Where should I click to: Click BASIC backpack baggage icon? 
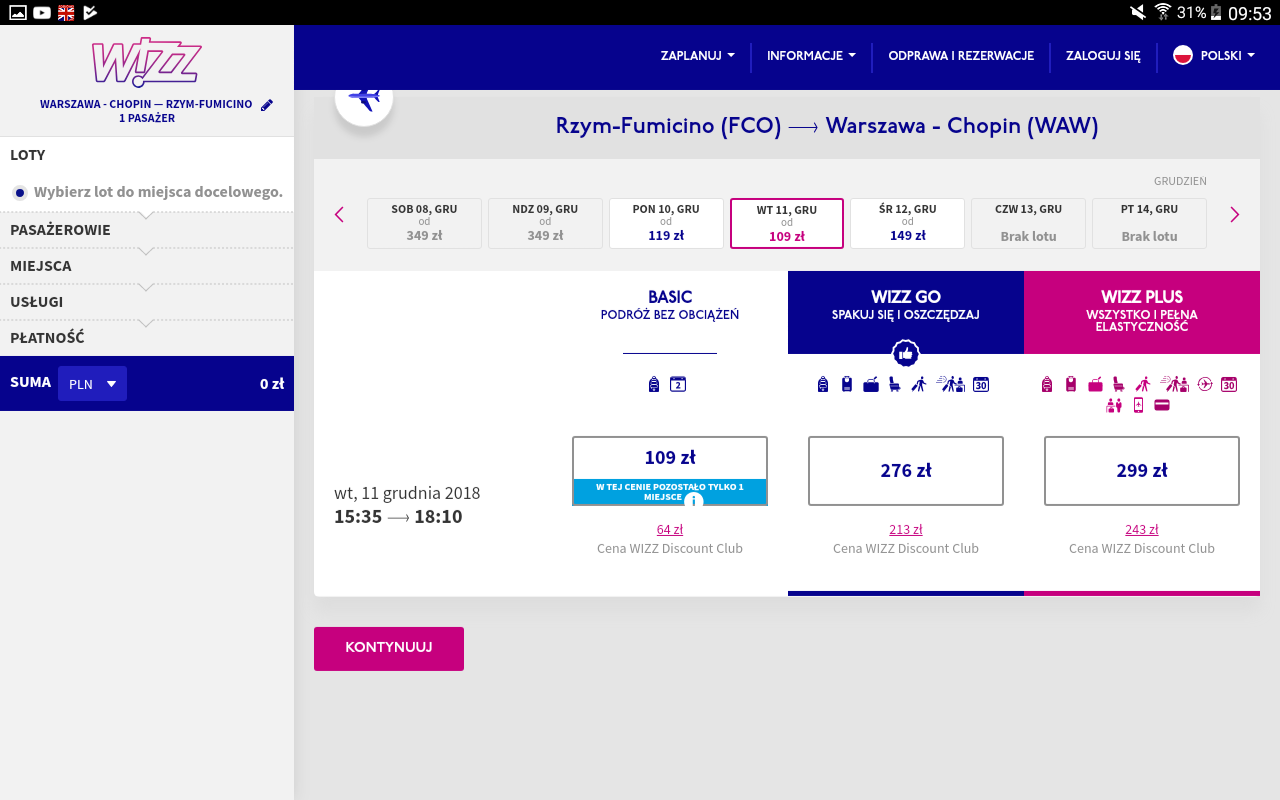[654, 384]
